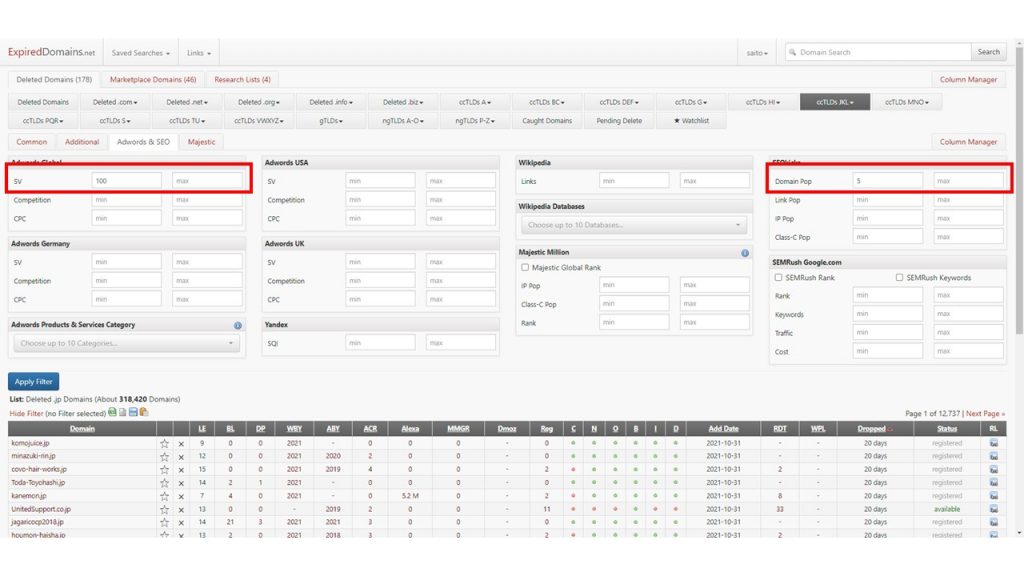The height and width of the screenshot is (576, 1024).
Task: Click the Hide Filter link
Action: click(26, 413)
